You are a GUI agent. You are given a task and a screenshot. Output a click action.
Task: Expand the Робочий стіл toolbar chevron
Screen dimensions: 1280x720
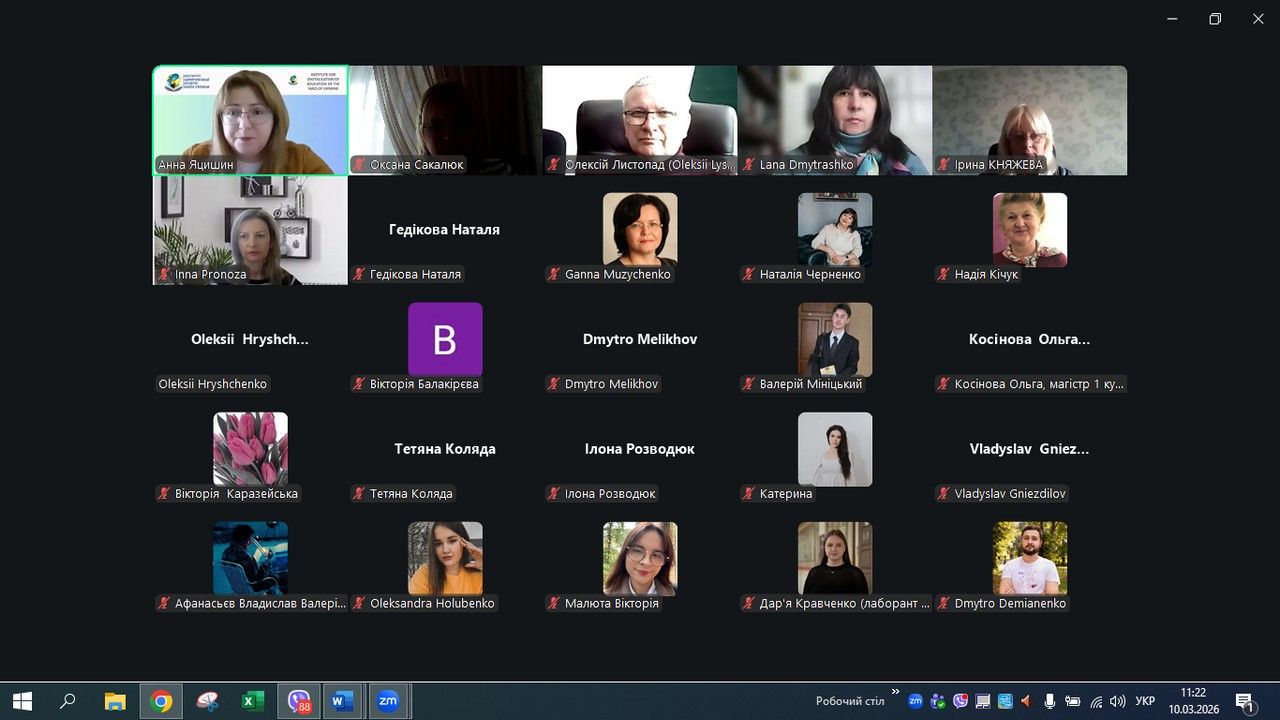(895, 692)
